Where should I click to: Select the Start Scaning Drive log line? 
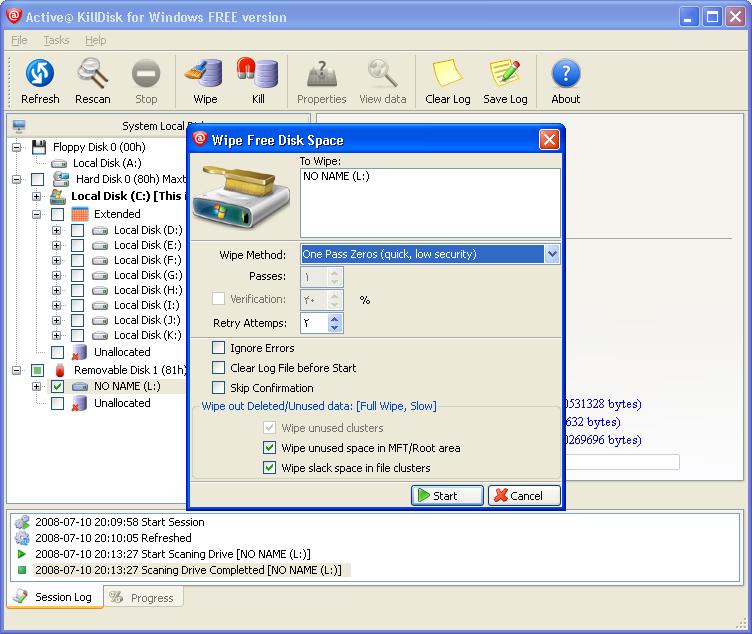click(173, 554)
